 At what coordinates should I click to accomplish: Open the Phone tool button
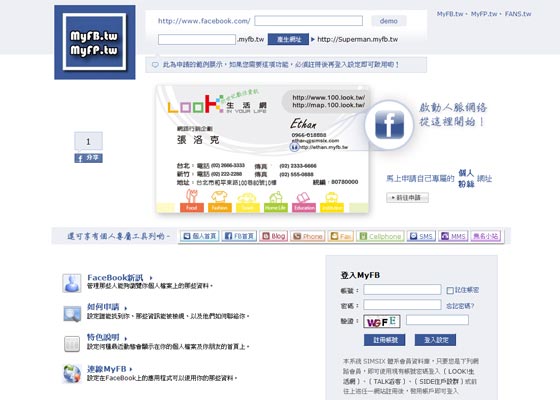pos(308,236)
